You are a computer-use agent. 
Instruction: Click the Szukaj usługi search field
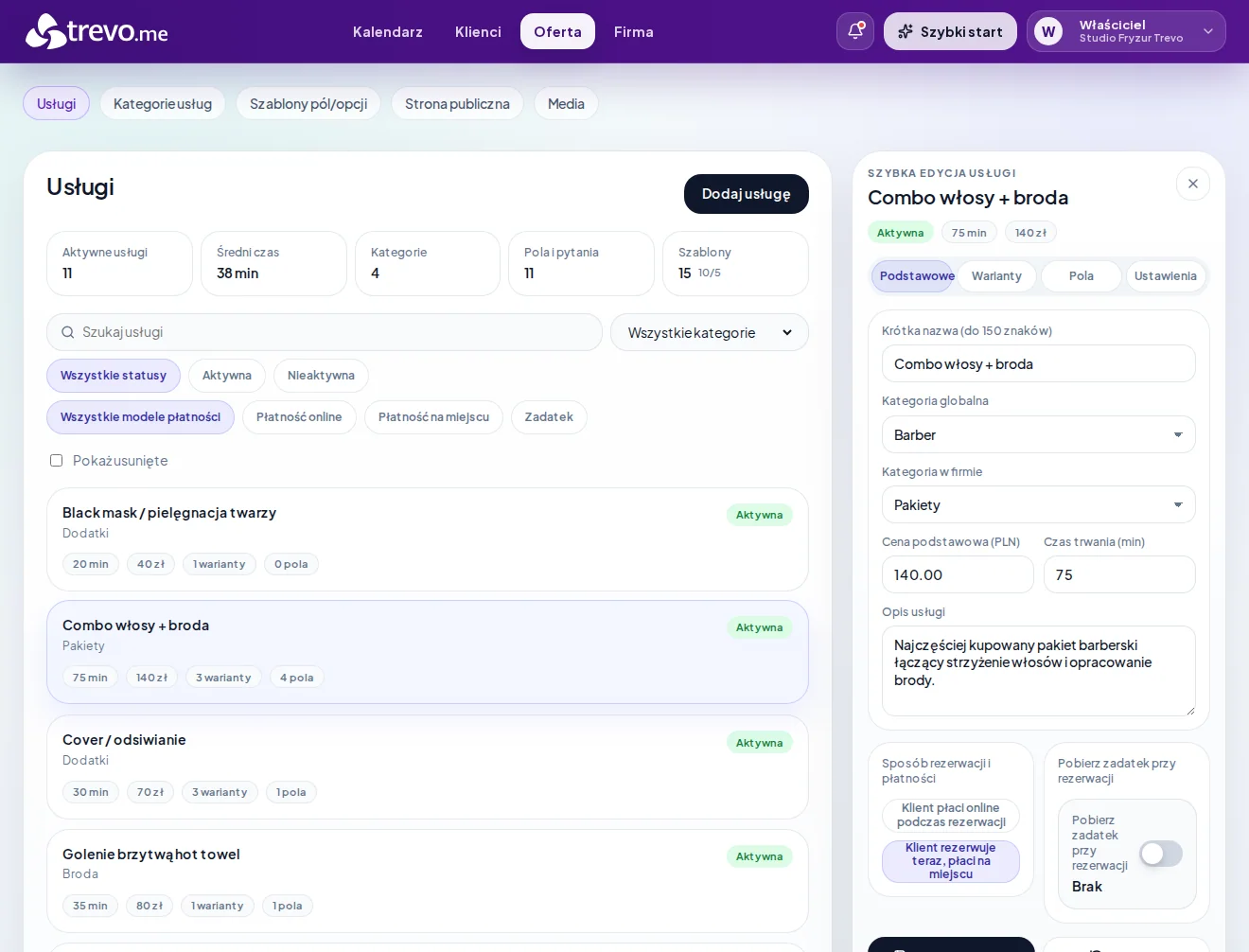325,332
